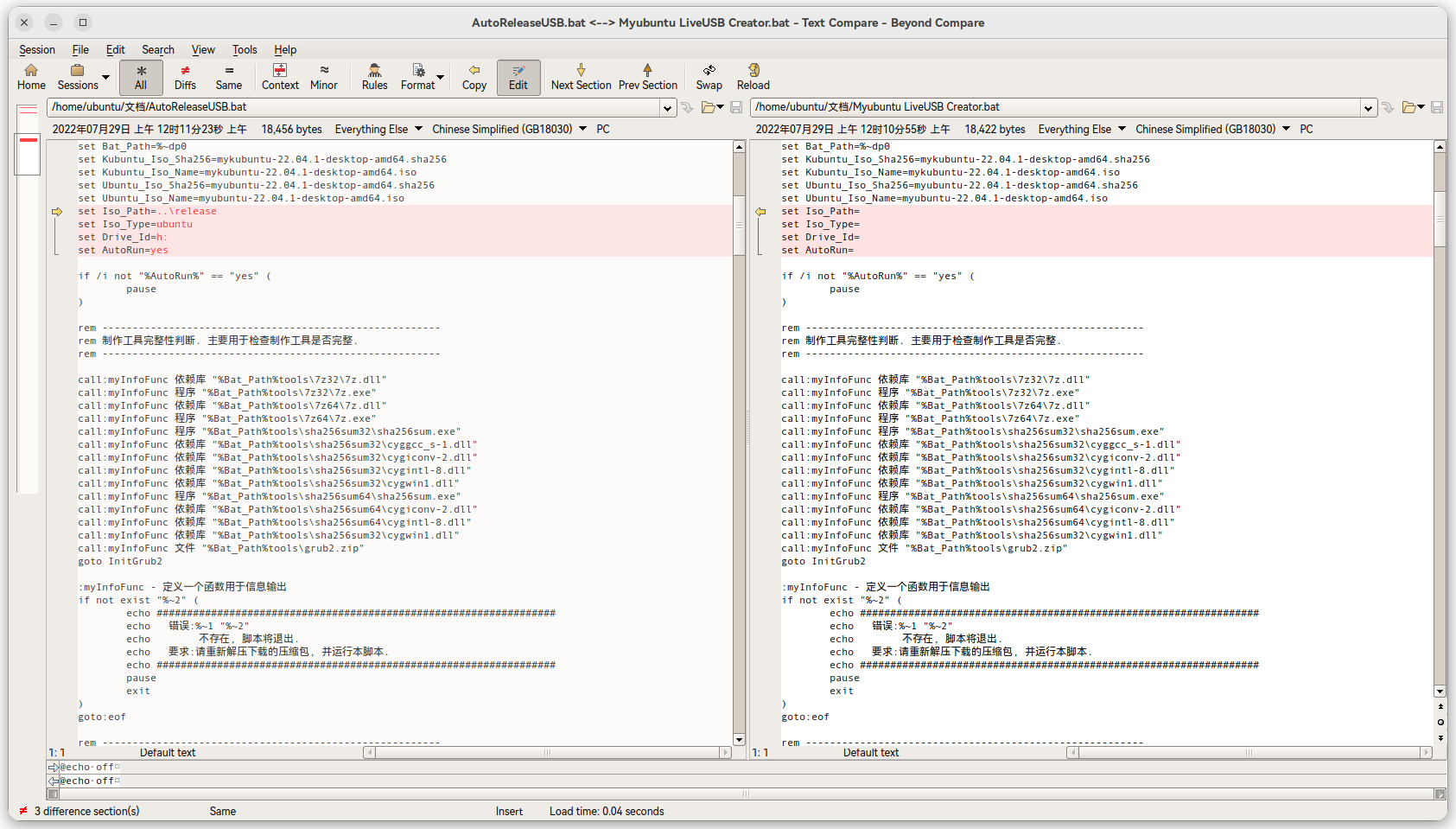Click 'set AutoRun=' line in right pane

click(817, 251)
